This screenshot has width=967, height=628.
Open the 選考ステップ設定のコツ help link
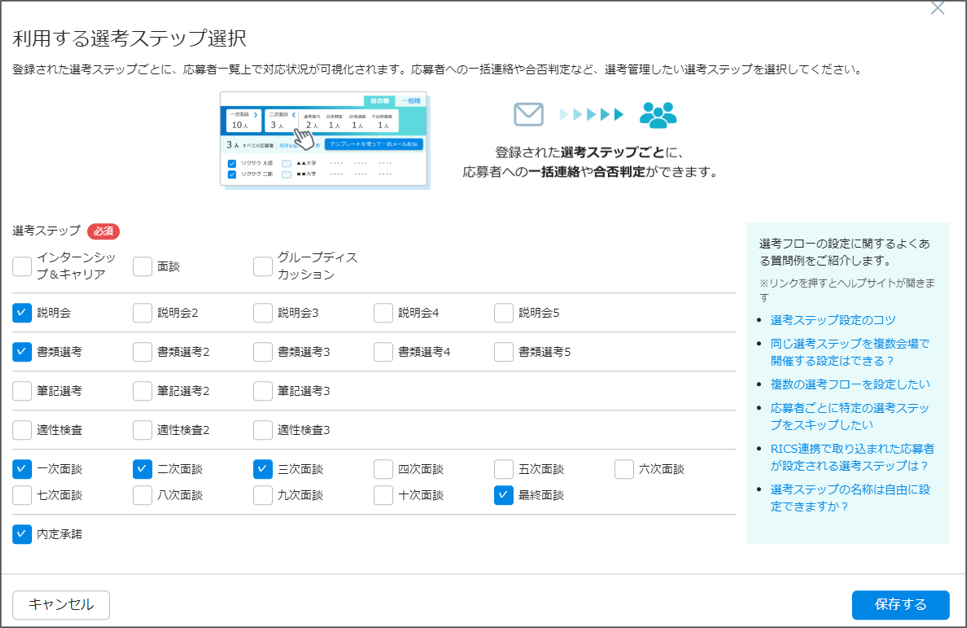833,320
